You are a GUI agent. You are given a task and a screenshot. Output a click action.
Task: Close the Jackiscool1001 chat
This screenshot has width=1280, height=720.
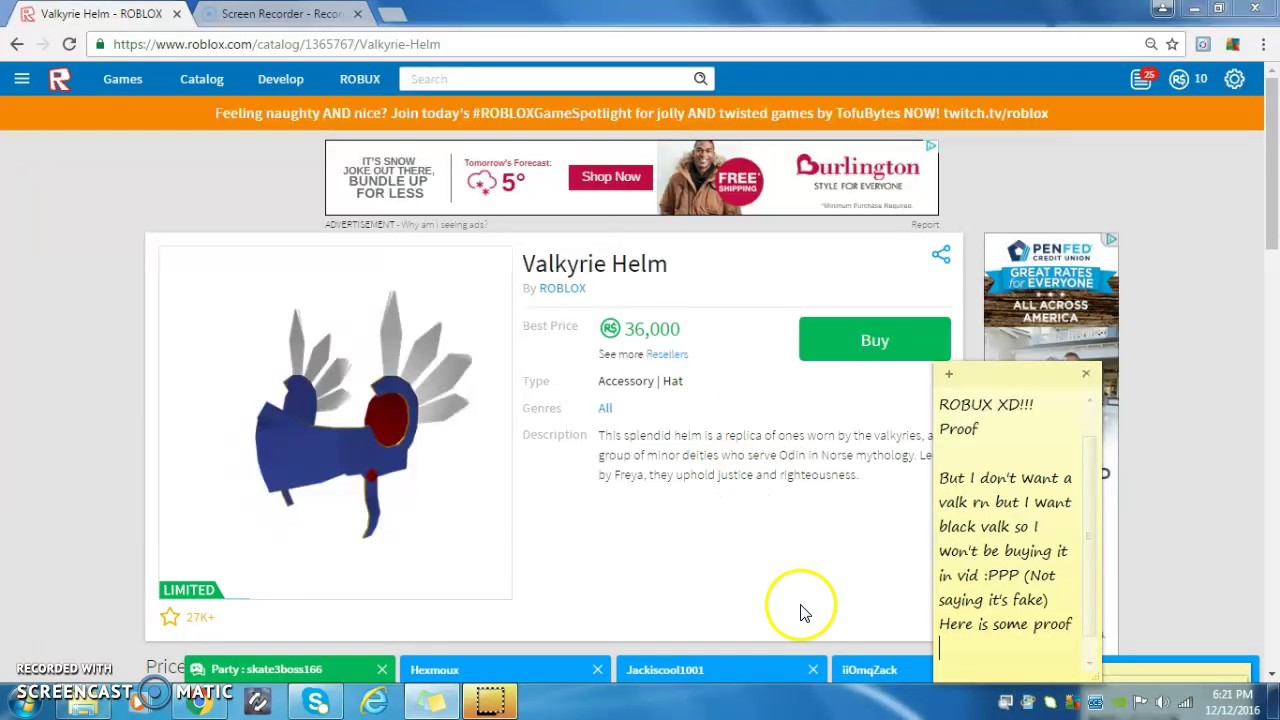click(x=813, y=670)
